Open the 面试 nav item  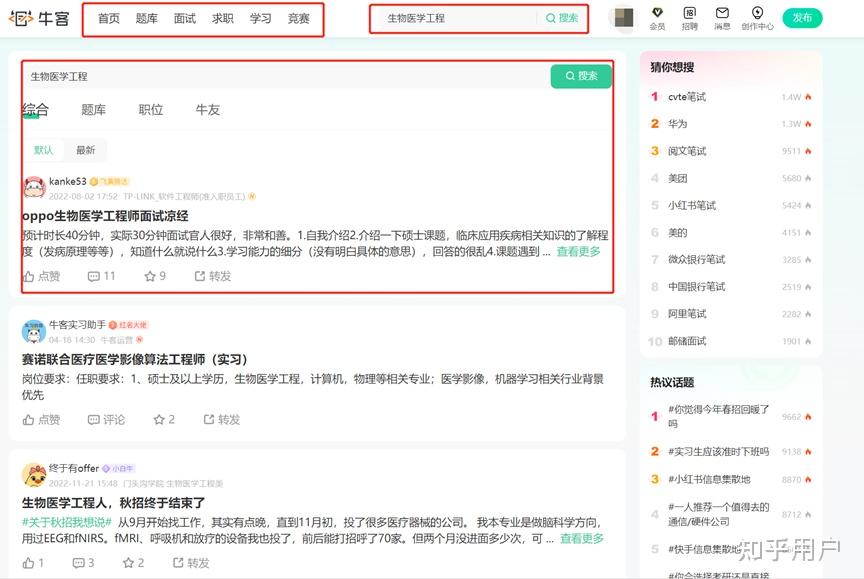(185, 19)
